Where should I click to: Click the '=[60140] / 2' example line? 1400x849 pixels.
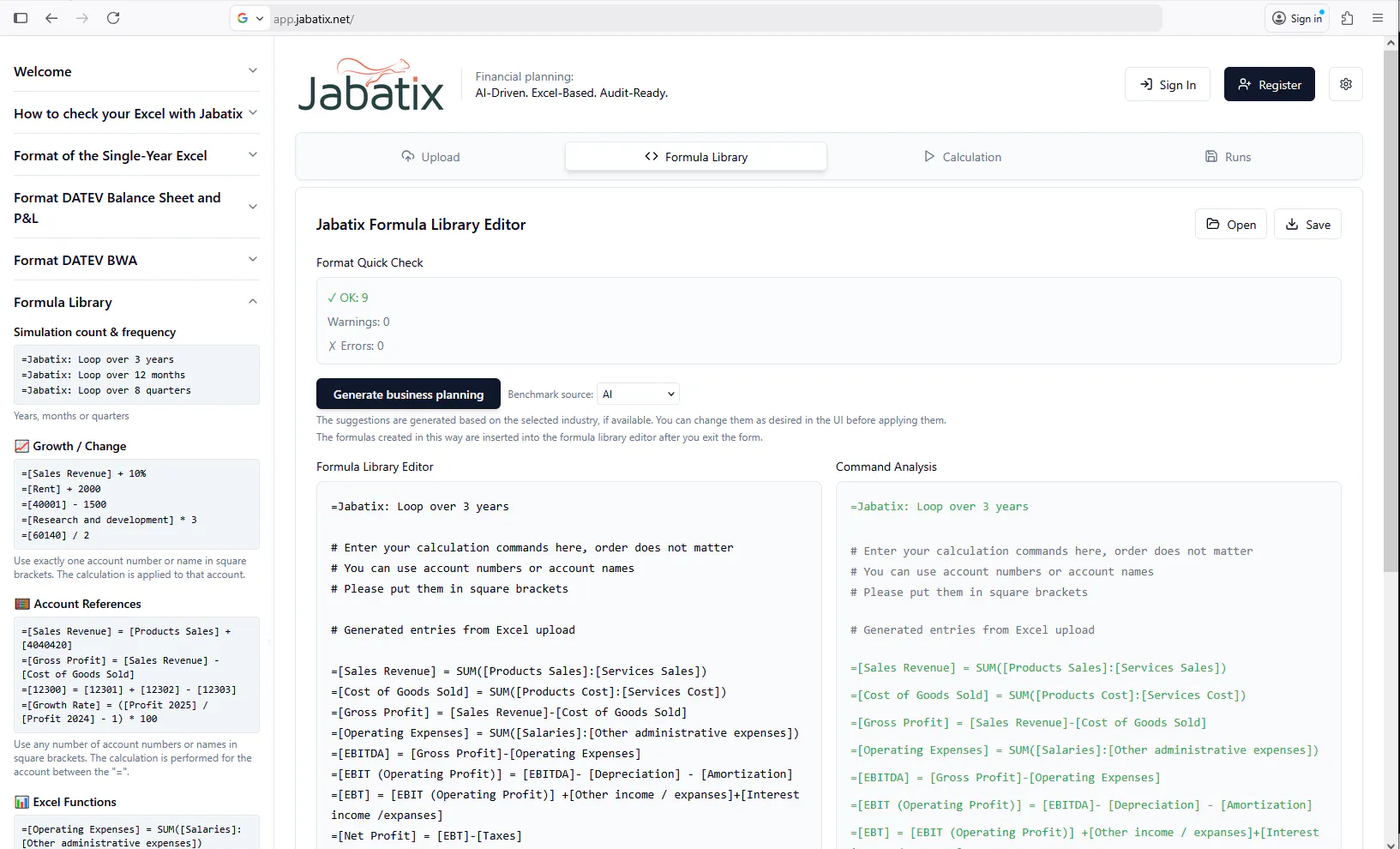click(56, 535)
